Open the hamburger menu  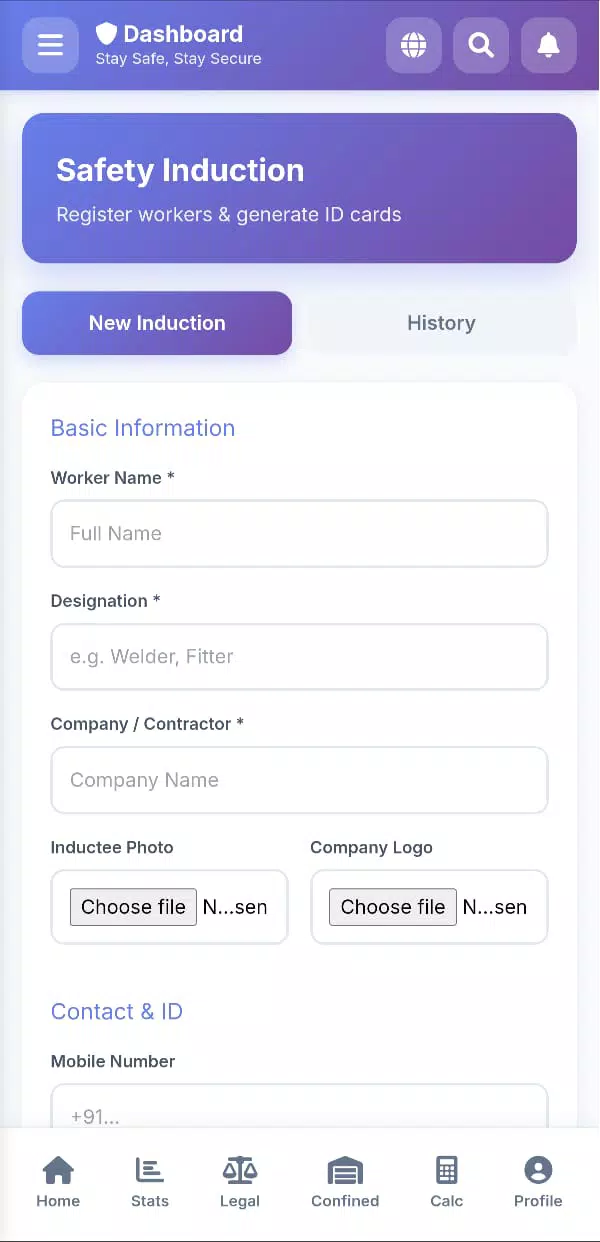[x=50, y=45]
